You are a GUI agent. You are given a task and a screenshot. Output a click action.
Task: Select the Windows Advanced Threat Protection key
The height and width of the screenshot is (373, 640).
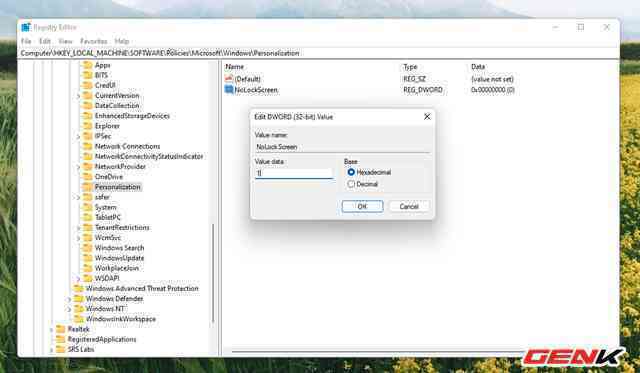[x=142, y=289]
